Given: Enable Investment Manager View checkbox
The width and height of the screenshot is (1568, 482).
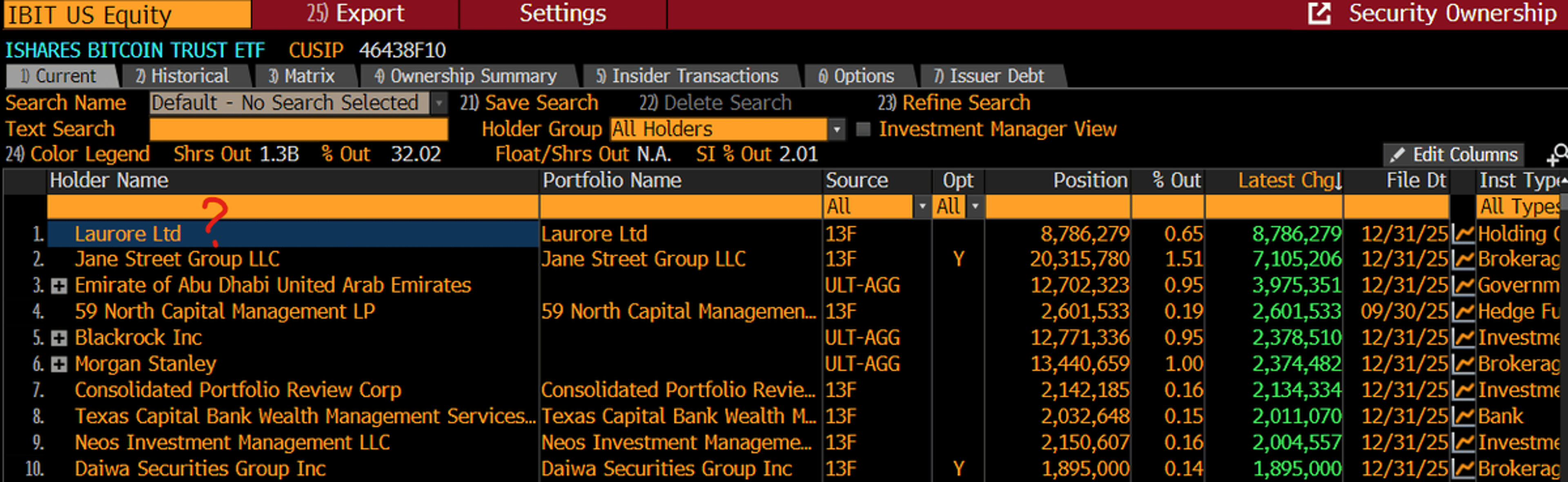Looking at the screenshot, I should (x=863, y=129).
